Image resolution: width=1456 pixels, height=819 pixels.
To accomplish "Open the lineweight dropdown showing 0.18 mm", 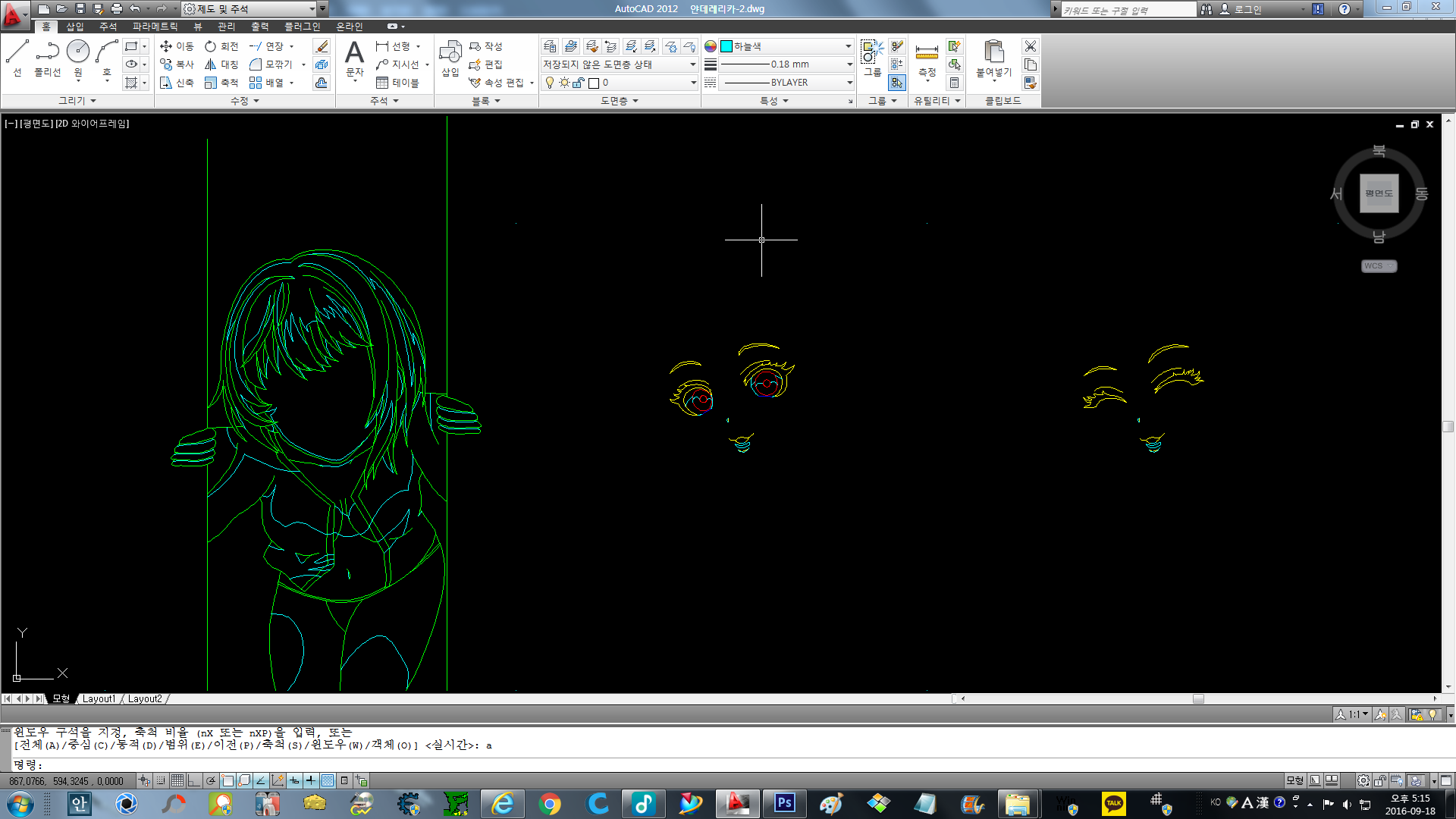I will pyautogui.click(x=786, y=64).
